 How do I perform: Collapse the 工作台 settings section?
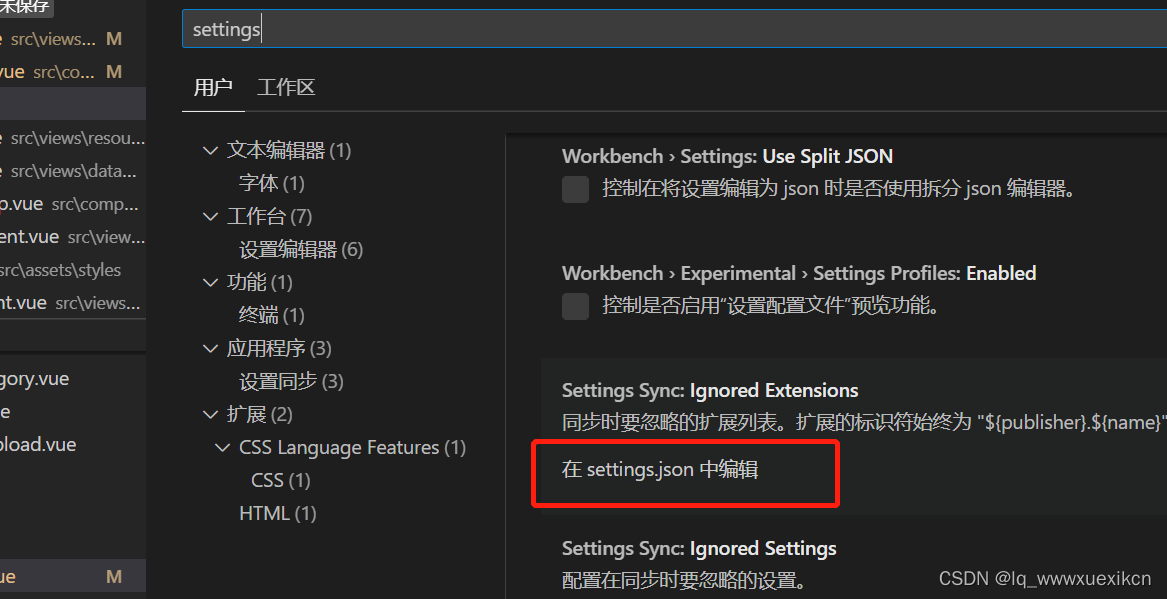pos(211,216)
